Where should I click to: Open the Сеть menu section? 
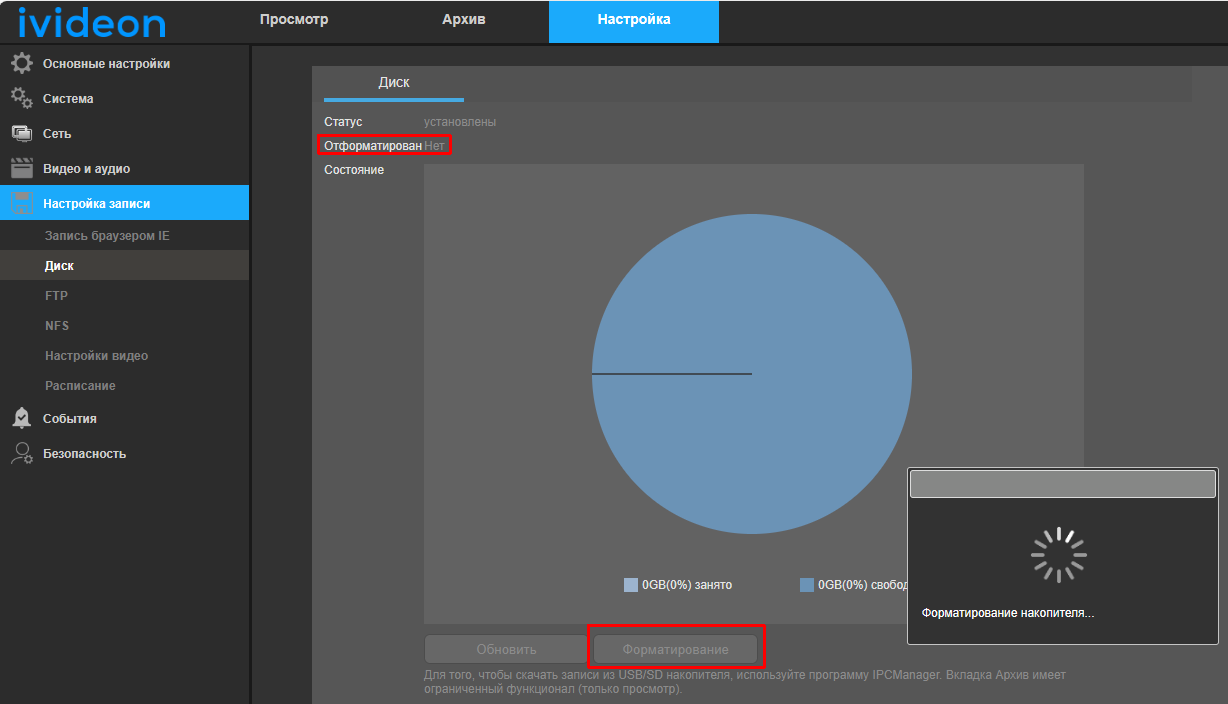point(125,134)
